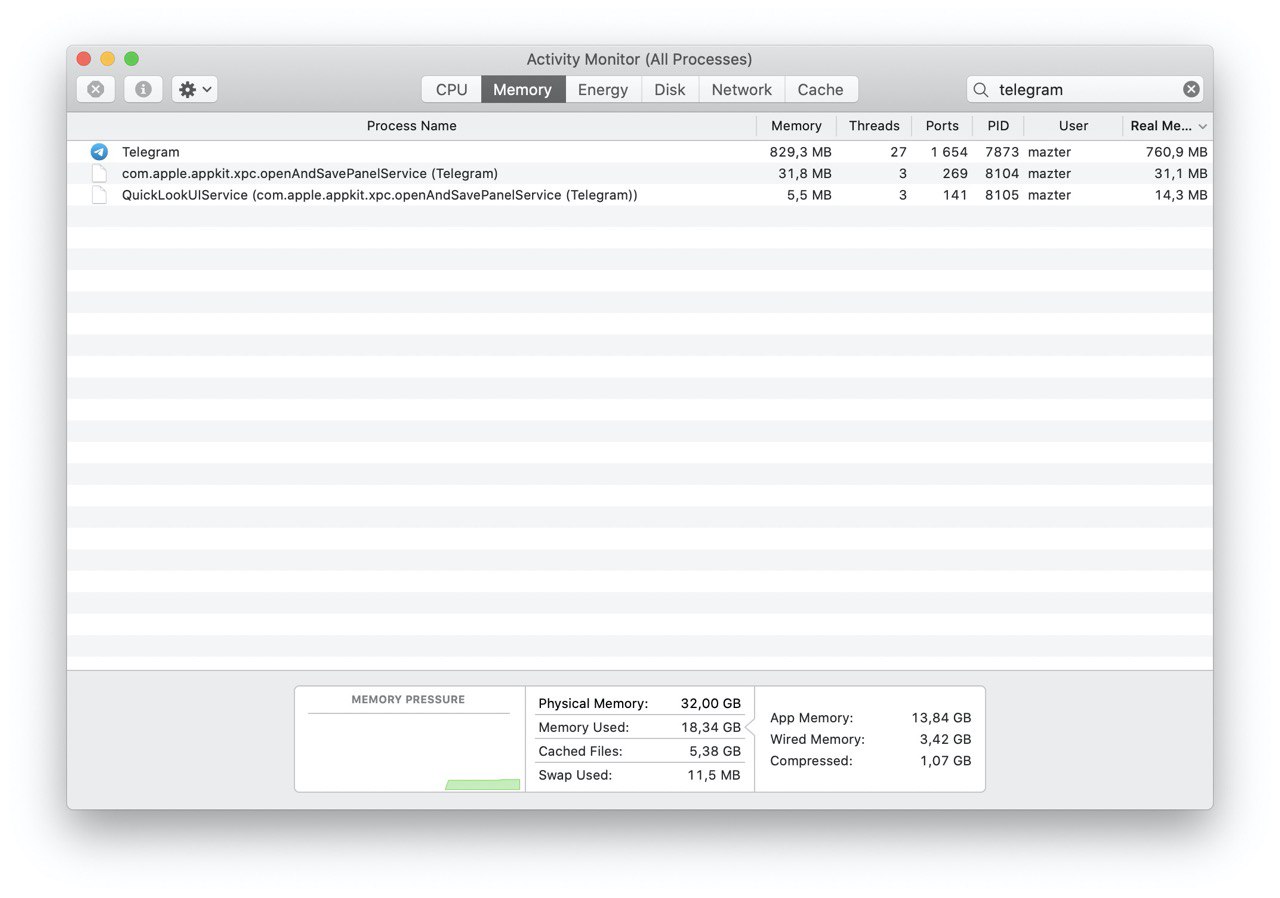Click PID 8104 cell
Image resolution: width=1280 pixels, height=898 pixels.
(x=1001, y=173)
